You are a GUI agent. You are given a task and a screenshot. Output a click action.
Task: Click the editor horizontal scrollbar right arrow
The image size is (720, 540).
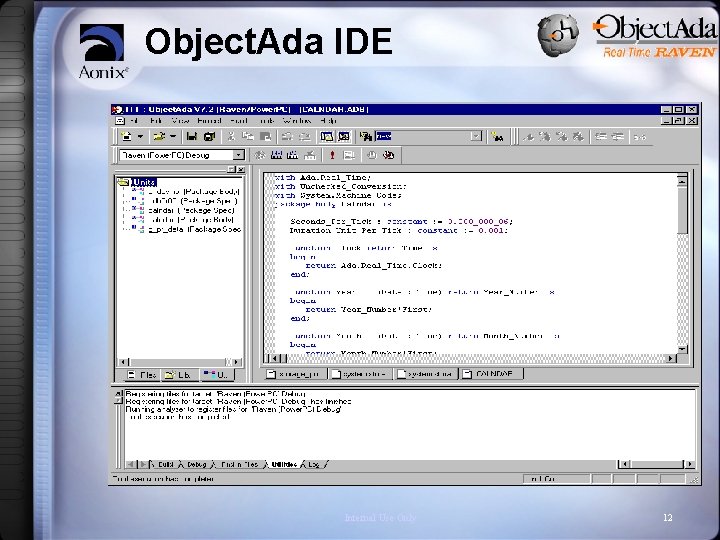pyautogui.click(x=671, y=358)
